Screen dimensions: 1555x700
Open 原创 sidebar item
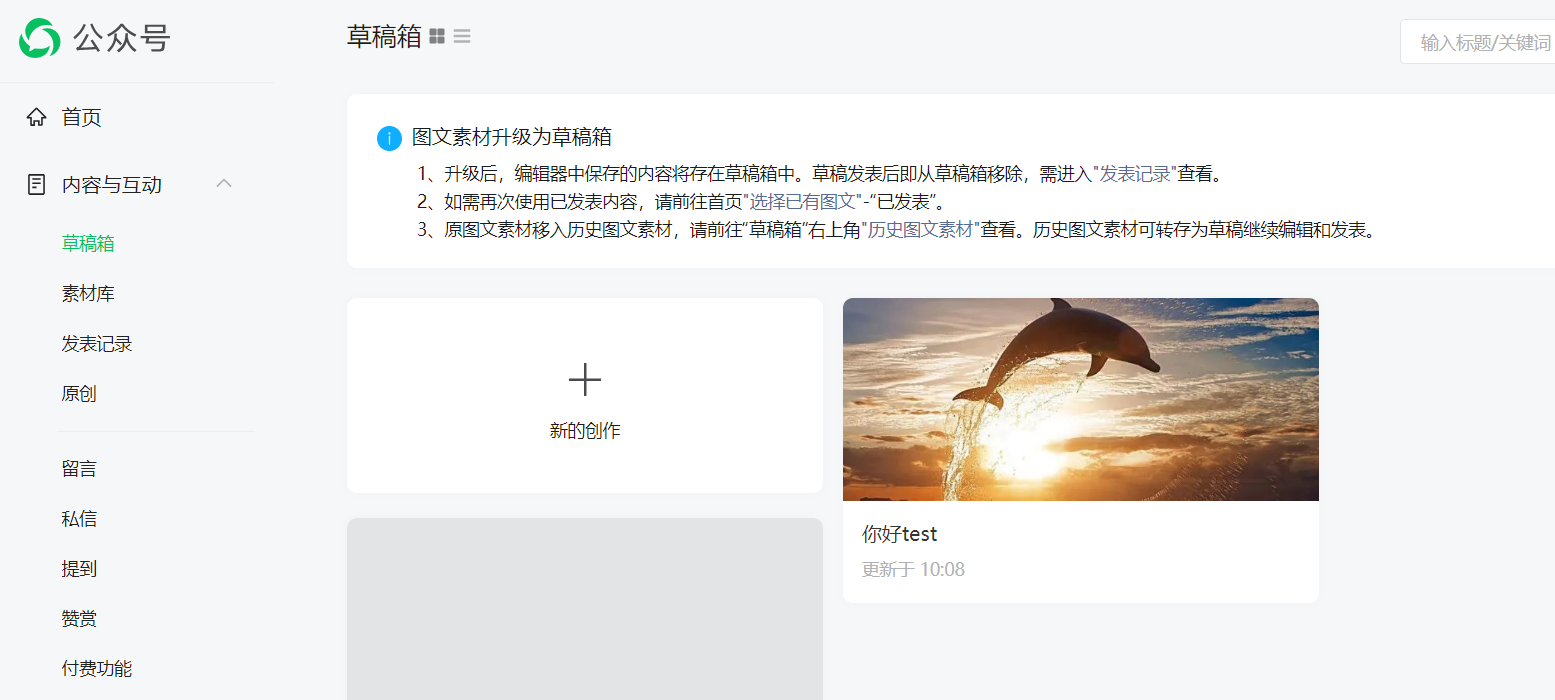point(79,393)
